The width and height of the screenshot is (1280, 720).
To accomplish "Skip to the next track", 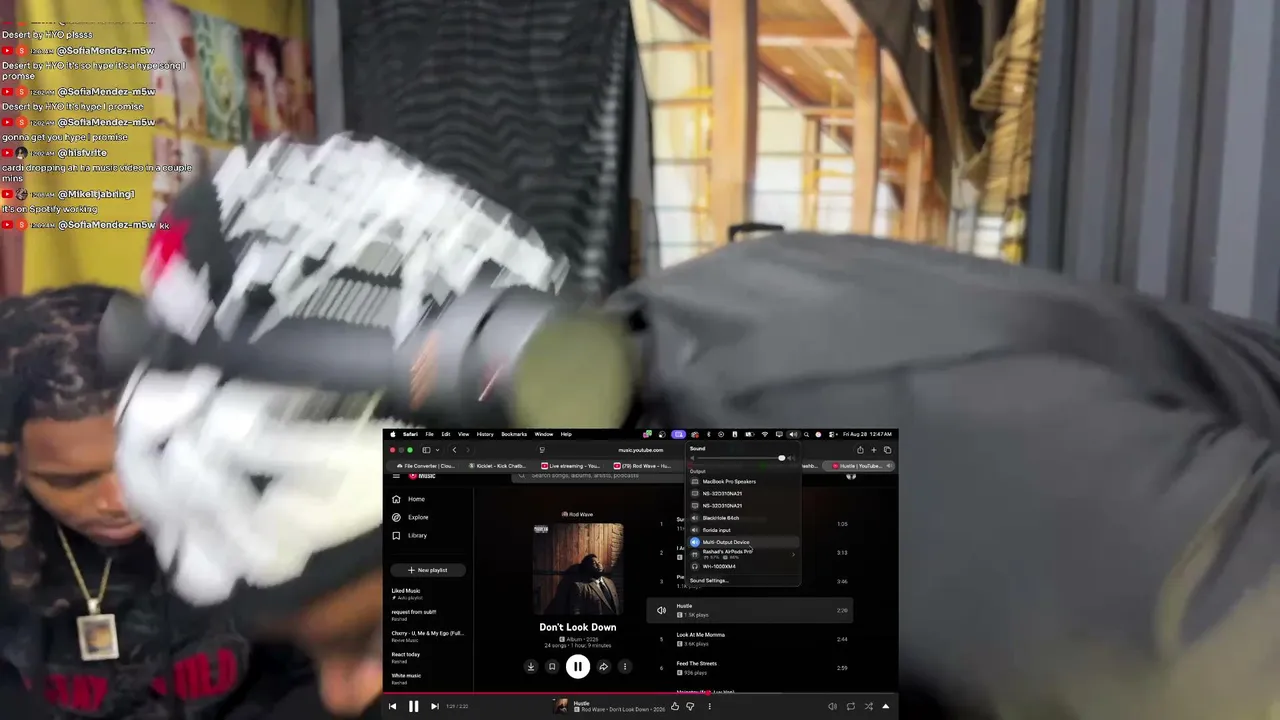I will 434,706.
